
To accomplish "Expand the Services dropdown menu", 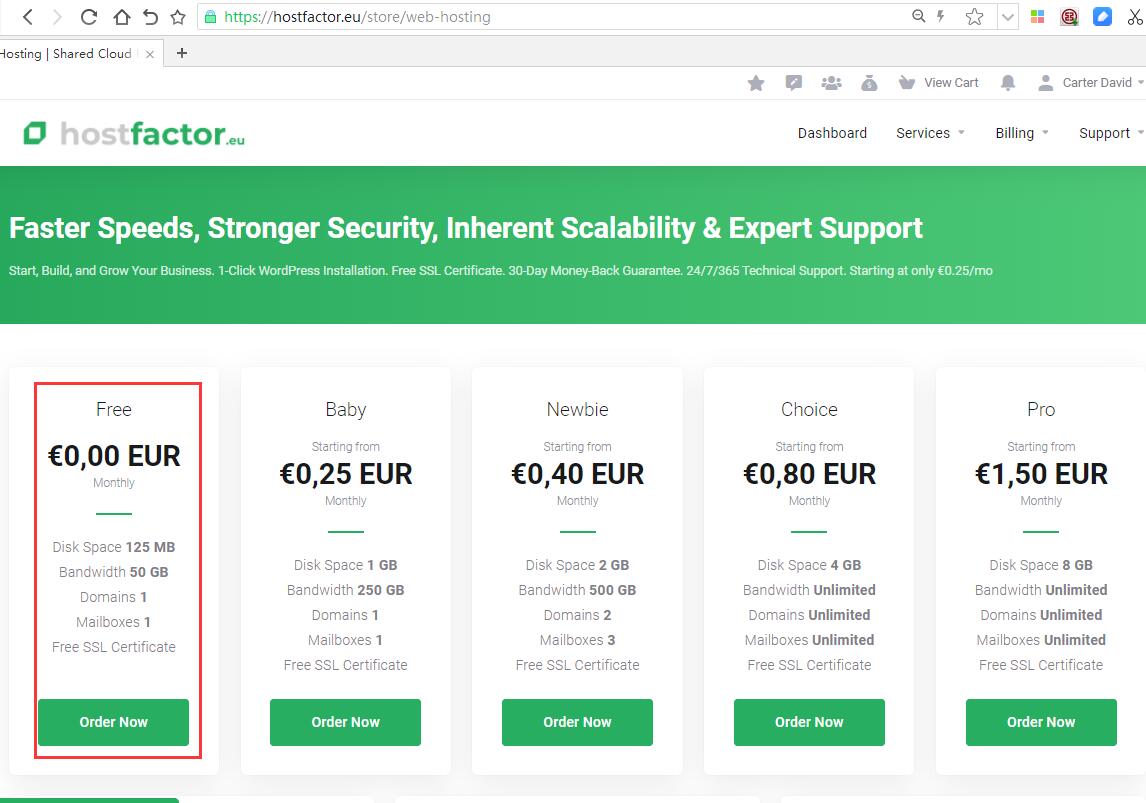I will point(930,133).
